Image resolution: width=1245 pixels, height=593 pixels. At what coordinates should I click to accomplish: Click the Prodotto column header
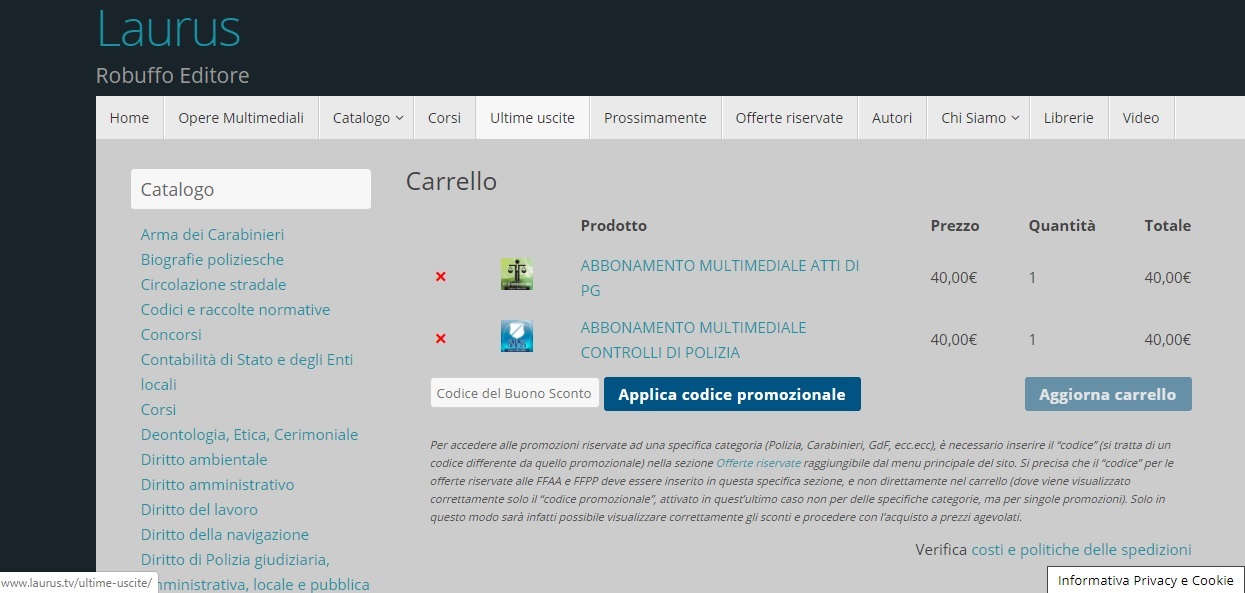tap(614, 226)
